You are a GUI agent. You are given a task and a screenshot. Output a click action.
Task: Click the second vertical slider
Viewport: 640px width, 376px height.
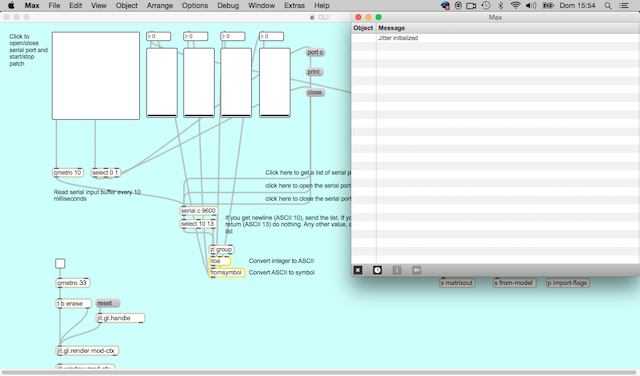click(x=199, y=82)
